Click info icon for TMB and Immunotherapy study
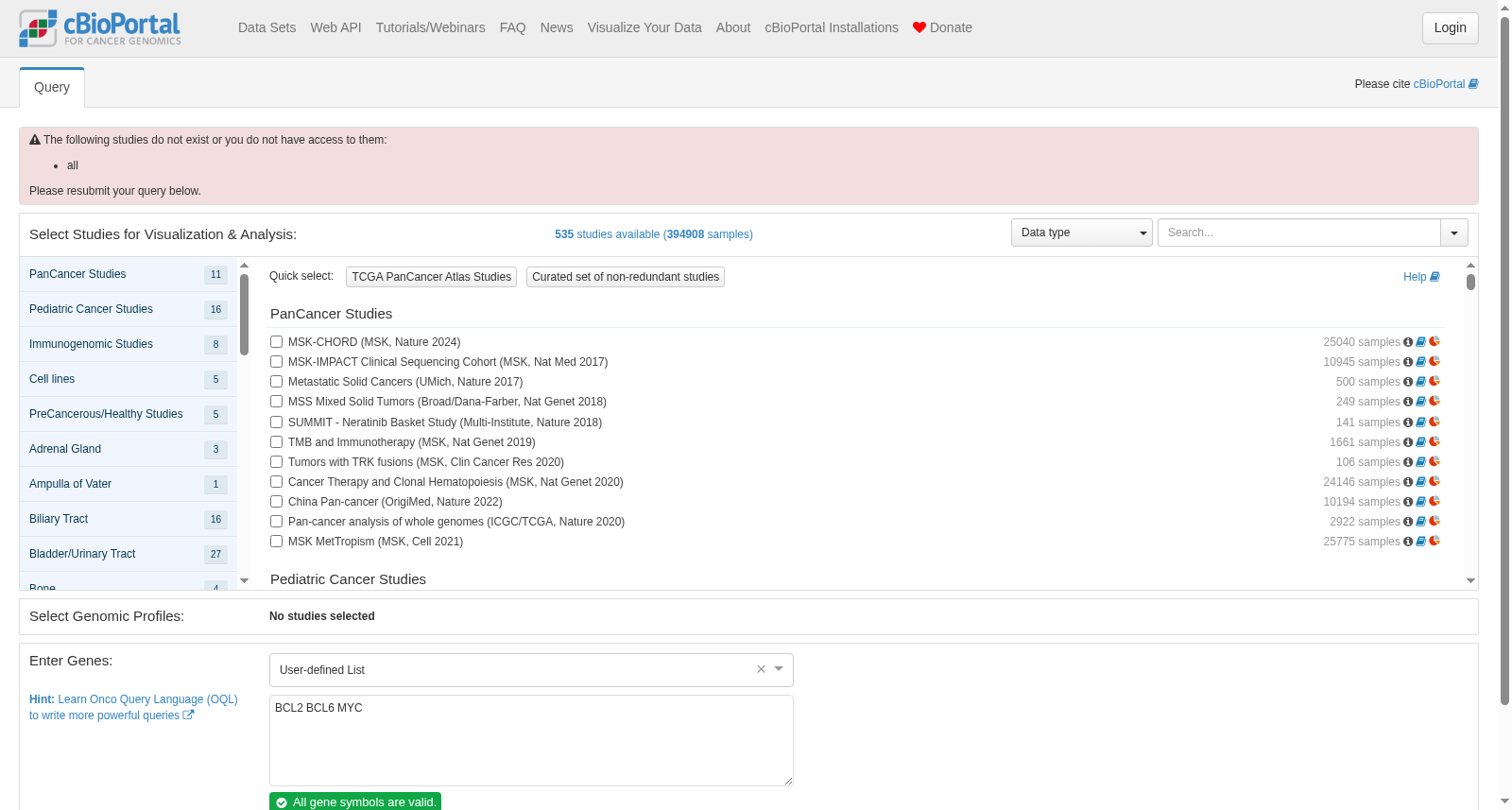Image resolution: width=1512 pixels, height=810 pixels. (1408, 442)
